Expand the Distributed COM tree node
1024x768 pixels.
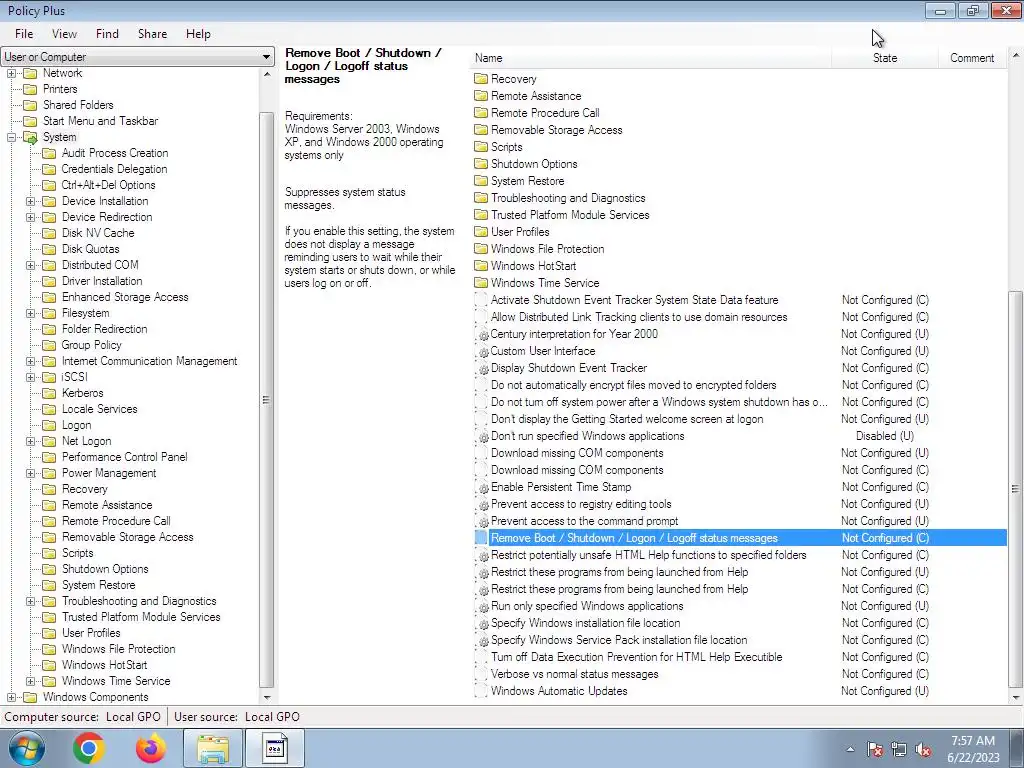tap(30, 265)
